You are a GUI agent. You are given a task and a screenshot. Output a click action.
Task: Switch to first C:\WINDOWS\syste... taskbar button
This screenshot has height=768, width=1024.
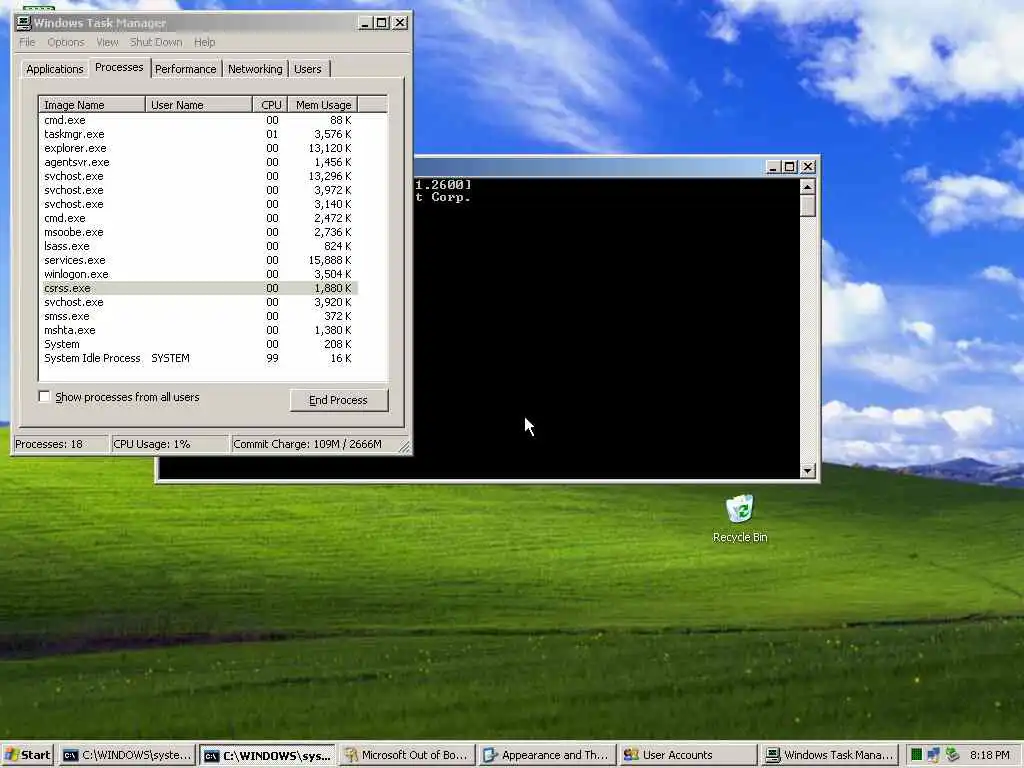click(127, 755)
